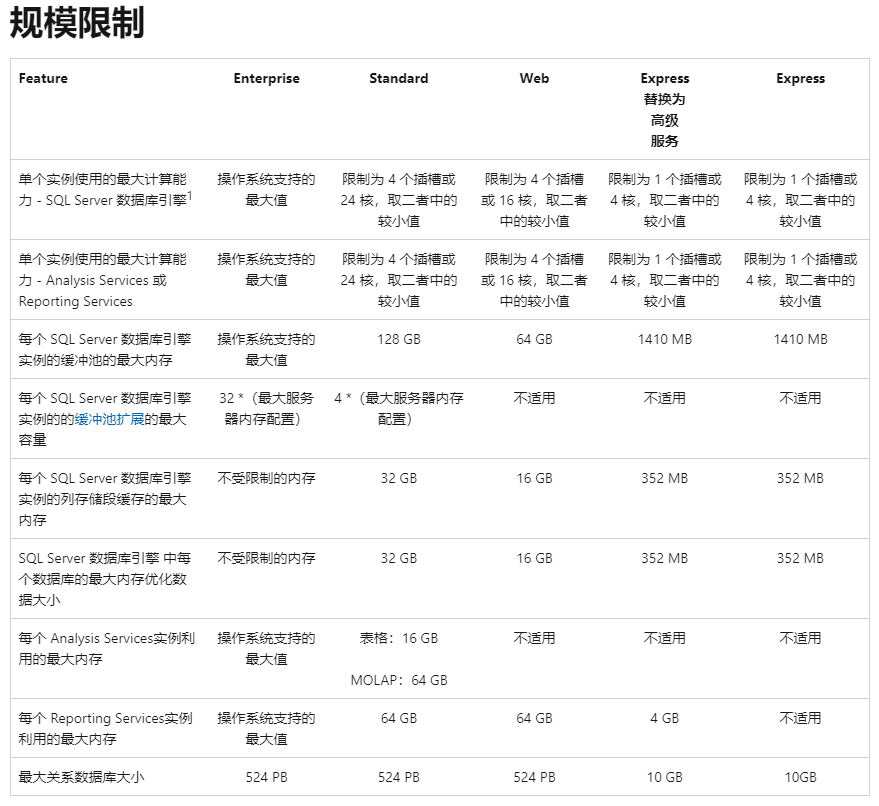Image resolution: width=879 pixels, height=806 pixels.
Task: Click "不受限制的内存" in the 列存储段缓存 row
Action: tap(266, 479)
